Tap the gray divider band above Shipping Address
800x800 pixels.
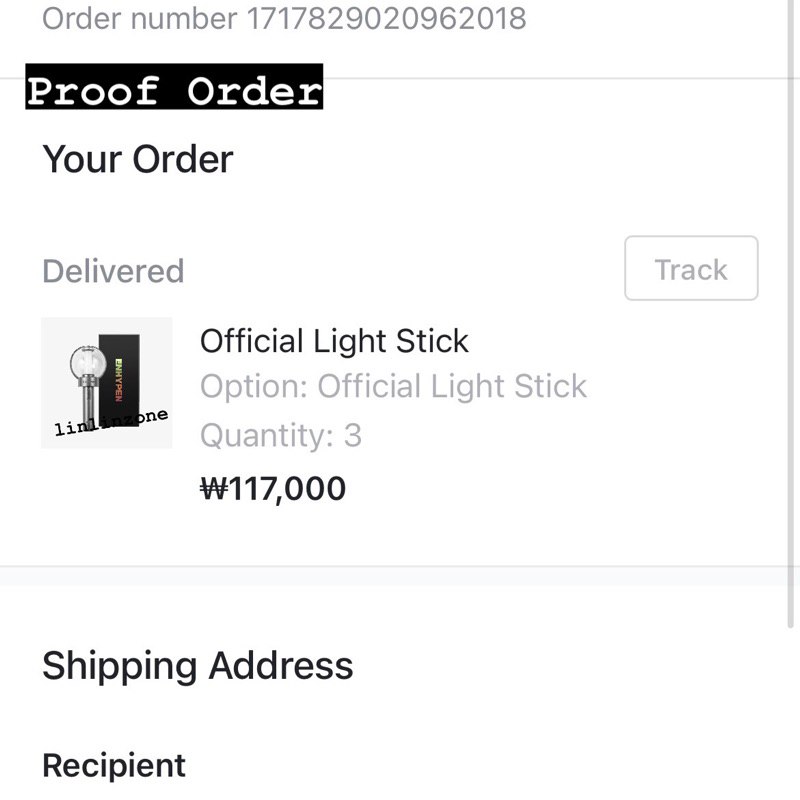coord(393,577)
